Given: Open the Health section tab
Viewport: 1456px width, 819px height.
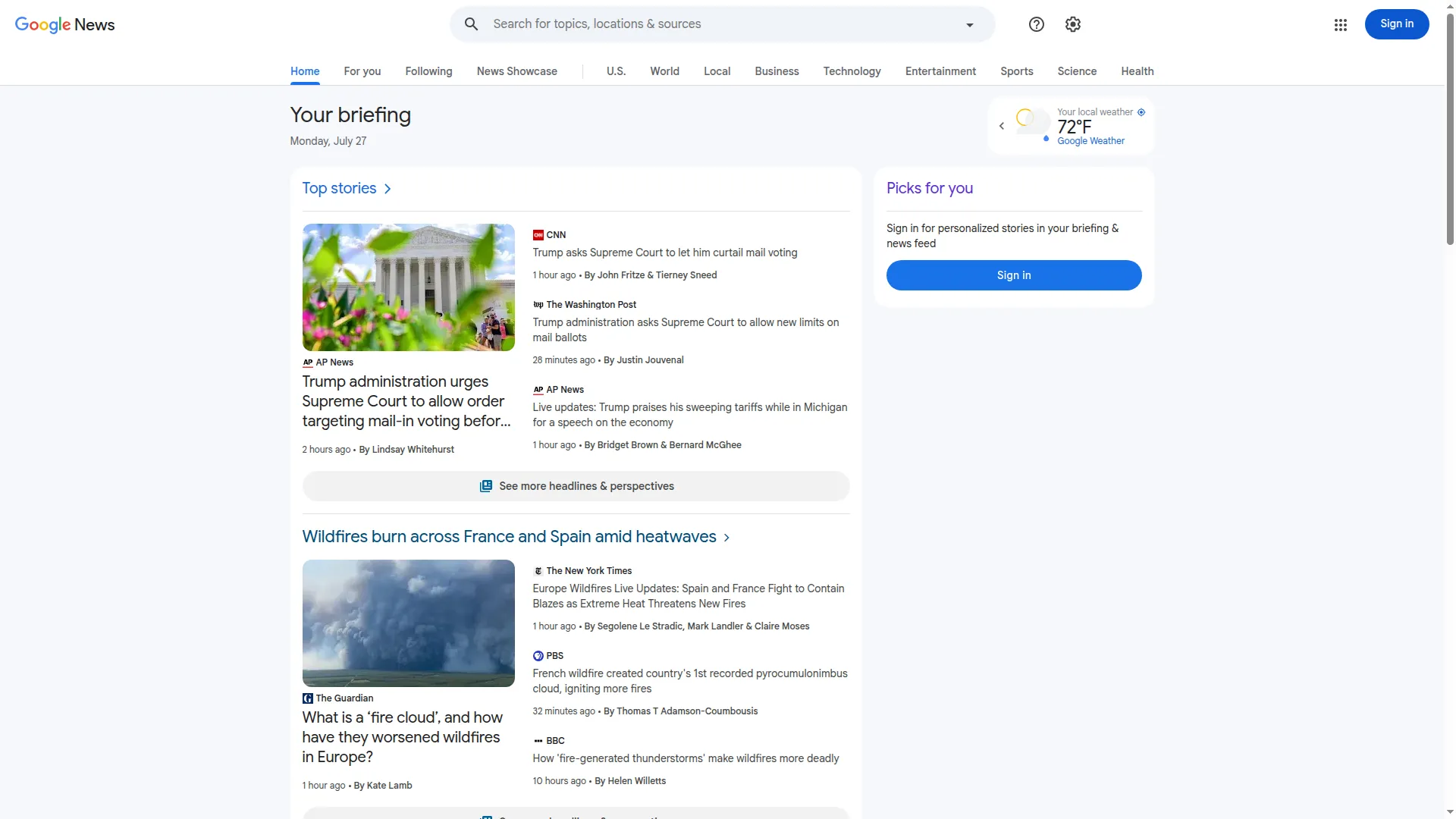Looking at the screenshot, I should pos(1137,71).
